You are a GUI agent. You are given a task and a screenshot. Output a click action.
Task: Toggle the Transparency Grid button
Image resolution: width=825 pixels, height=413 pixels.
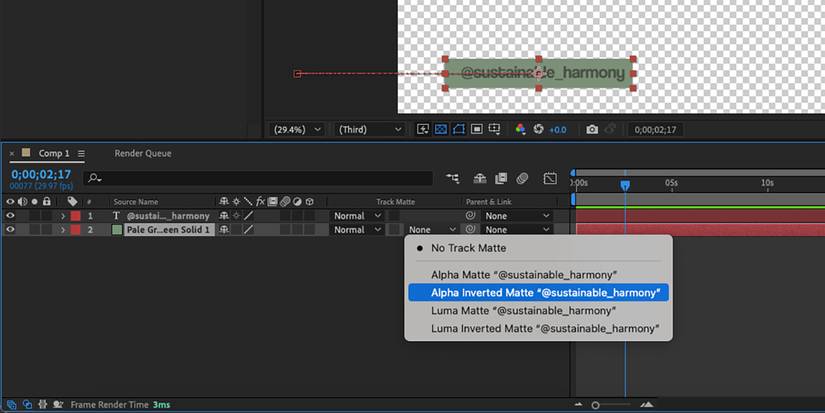click(x=441, y=129)
